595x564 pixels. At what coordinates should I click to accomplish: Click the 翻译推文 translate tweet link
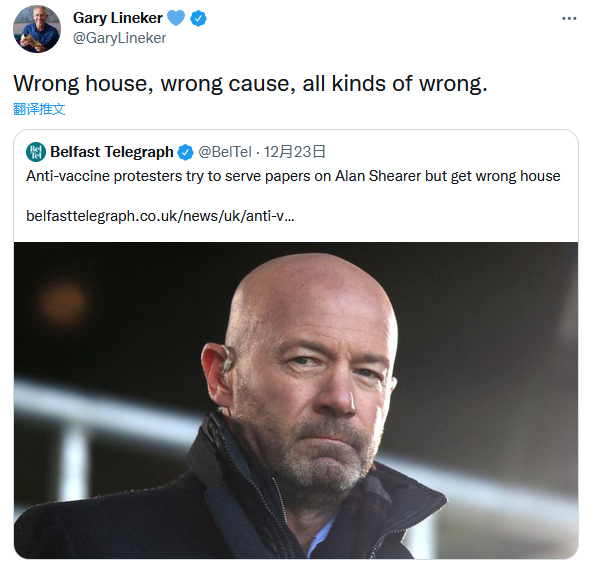pos(39,109)
